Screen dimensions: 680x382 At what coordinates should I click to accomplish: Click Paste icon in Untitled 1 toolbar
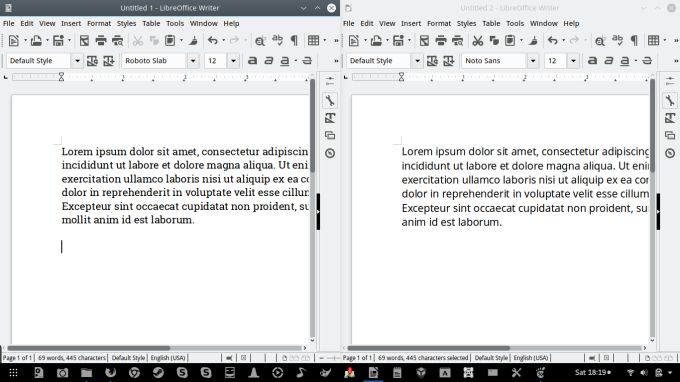170,41
